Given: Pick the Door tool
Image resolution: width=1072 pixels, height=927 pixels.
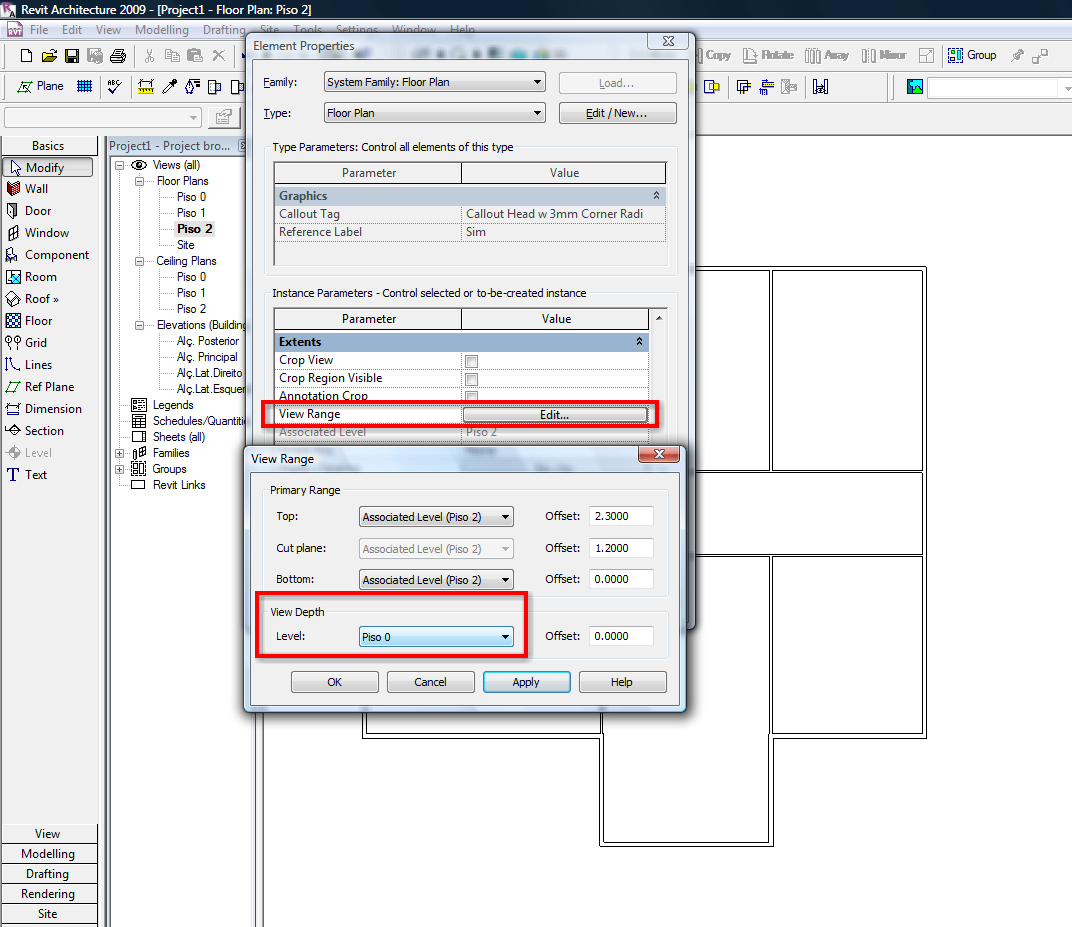Looking at the screenshot, I should coord(37,211).
